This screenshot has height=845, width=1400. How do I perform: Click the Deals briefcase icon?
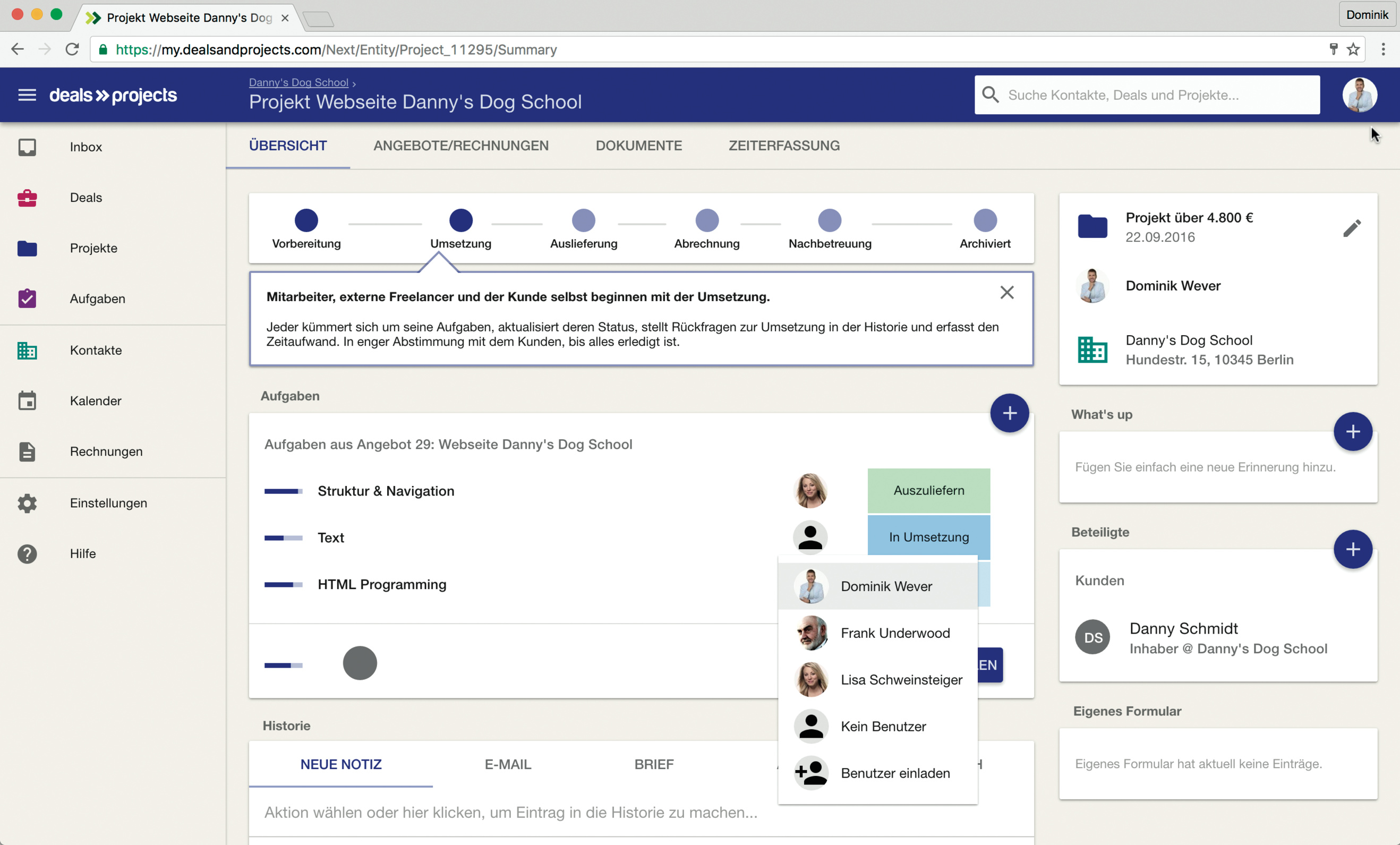click(x=27, y=198)
